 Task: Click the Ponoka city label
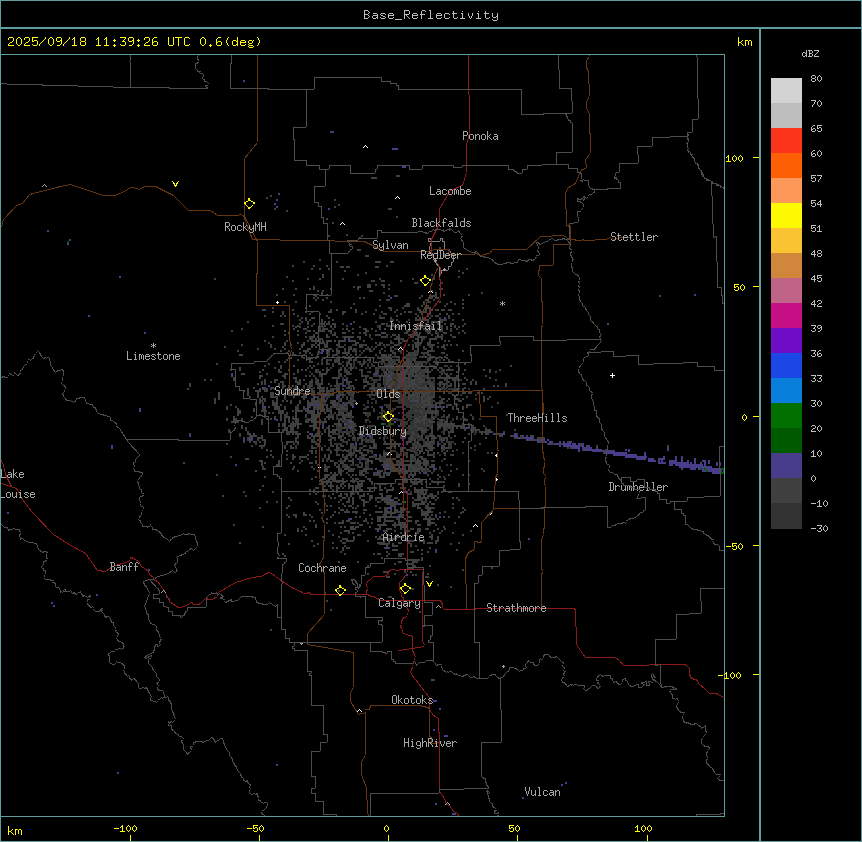click(480, 136)
